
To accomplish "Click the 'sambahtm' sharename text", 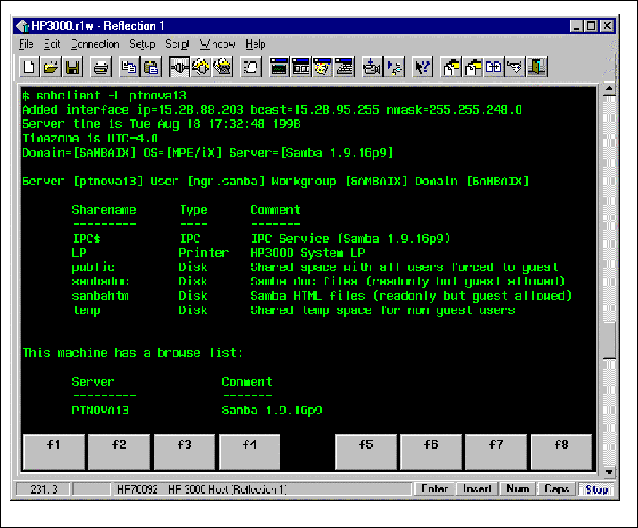I will click(x=100, y=296).
